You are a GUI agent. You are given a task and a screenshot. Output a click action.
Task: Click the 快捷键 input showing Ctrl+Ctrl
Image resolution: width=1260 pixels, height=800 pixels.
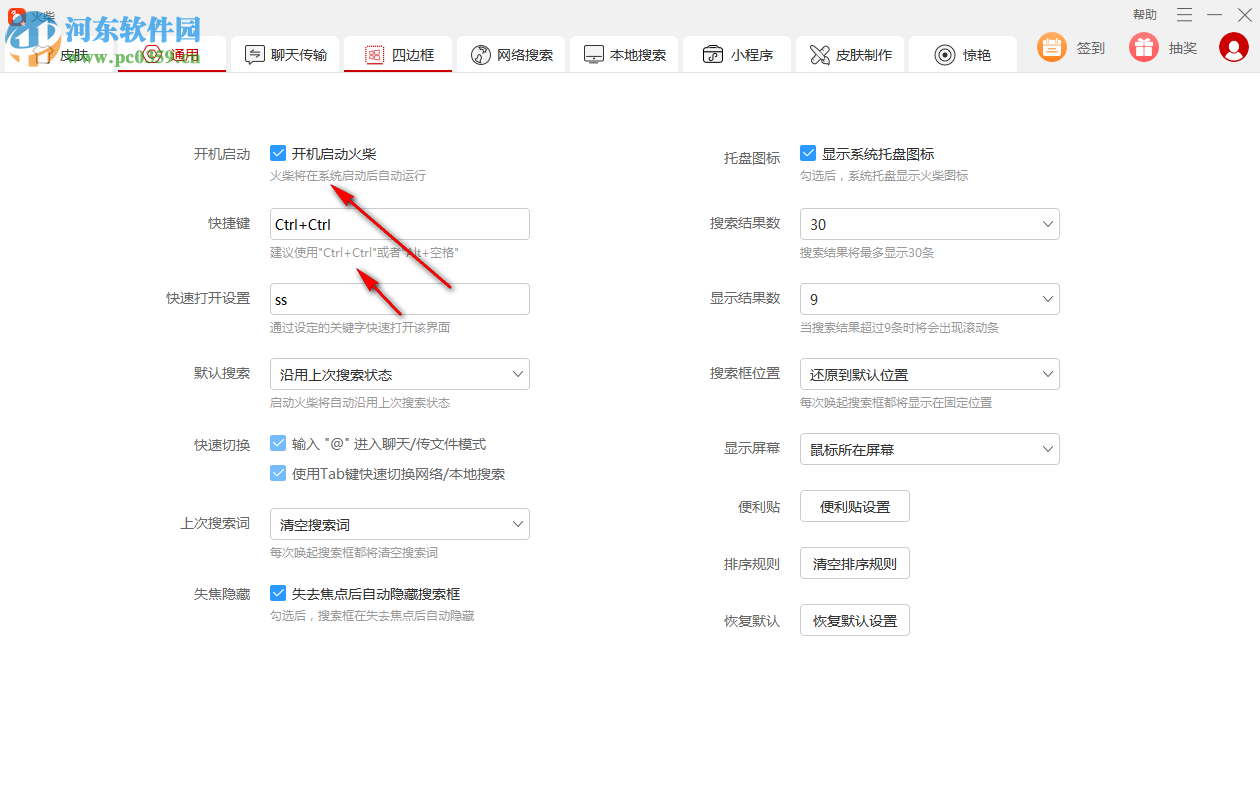click(399, 223)
